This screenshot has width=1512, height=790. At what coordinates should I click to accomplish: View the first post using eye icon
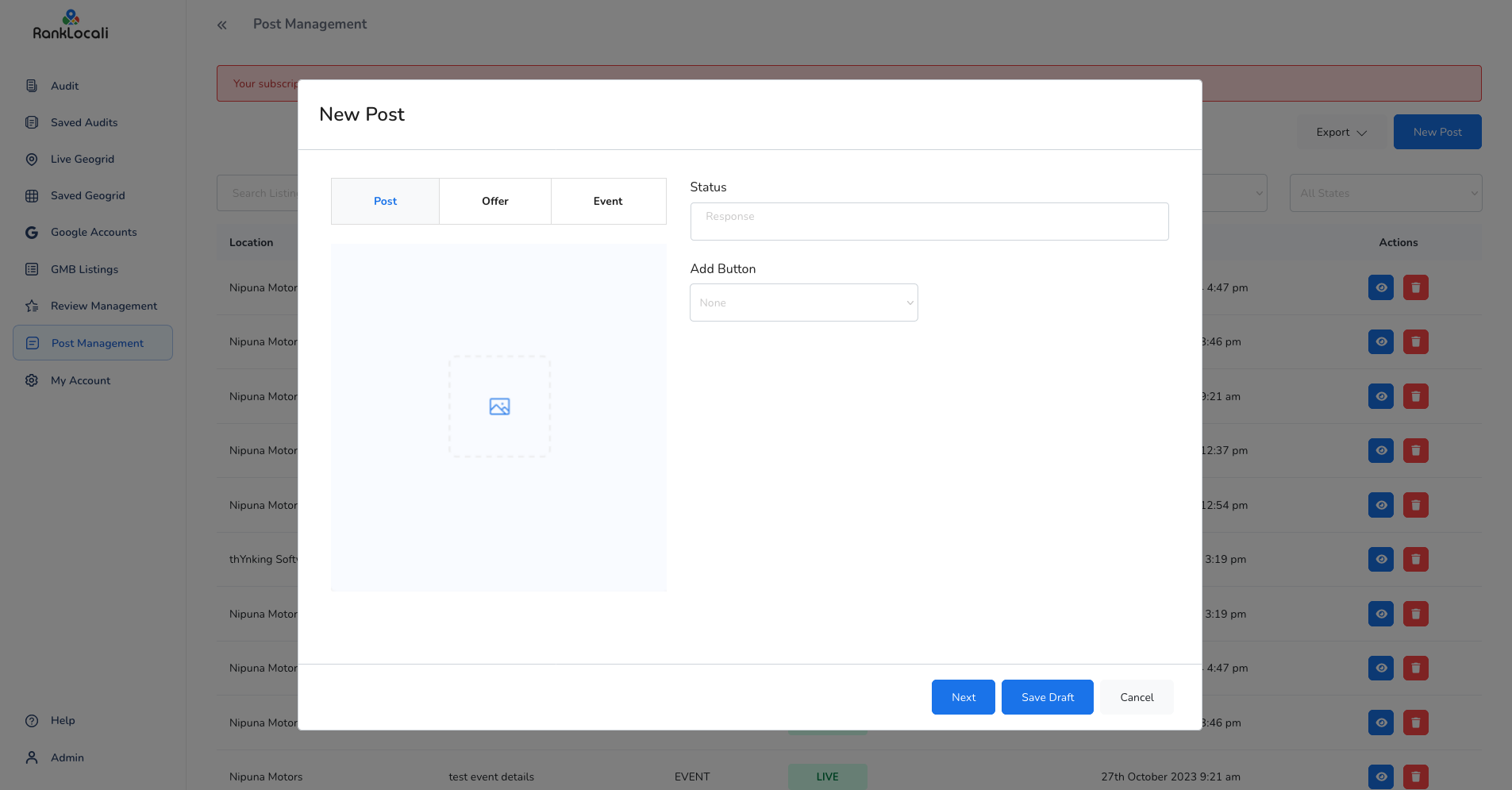coord(1381,287)
